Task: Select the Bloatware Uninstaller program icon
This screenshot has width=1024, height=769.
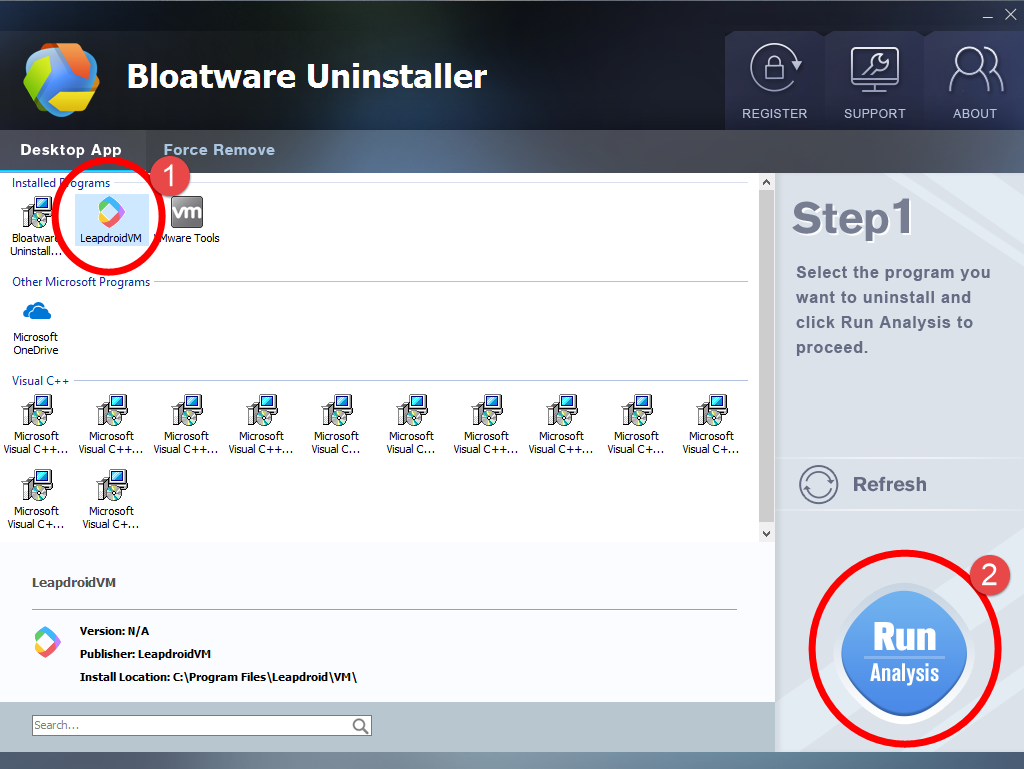Action: [36, 213]
